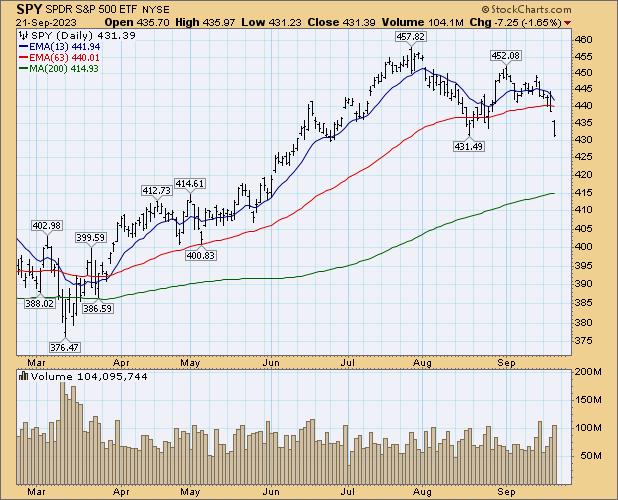
Task: Click the tallest March volume bar
Action: coord(62,433)
